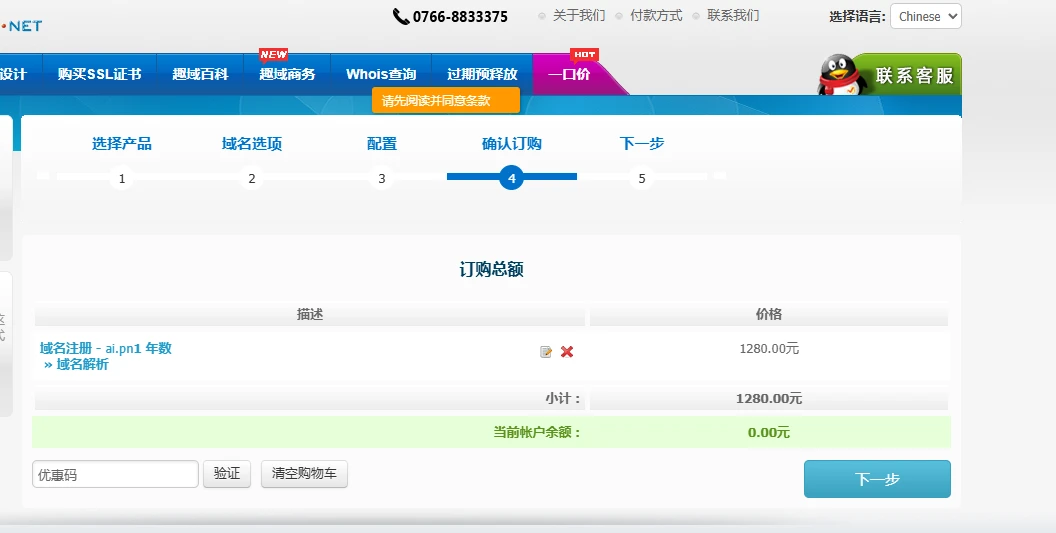
Task: Remove the ai.pn item with red X
Action: (567, 352)
